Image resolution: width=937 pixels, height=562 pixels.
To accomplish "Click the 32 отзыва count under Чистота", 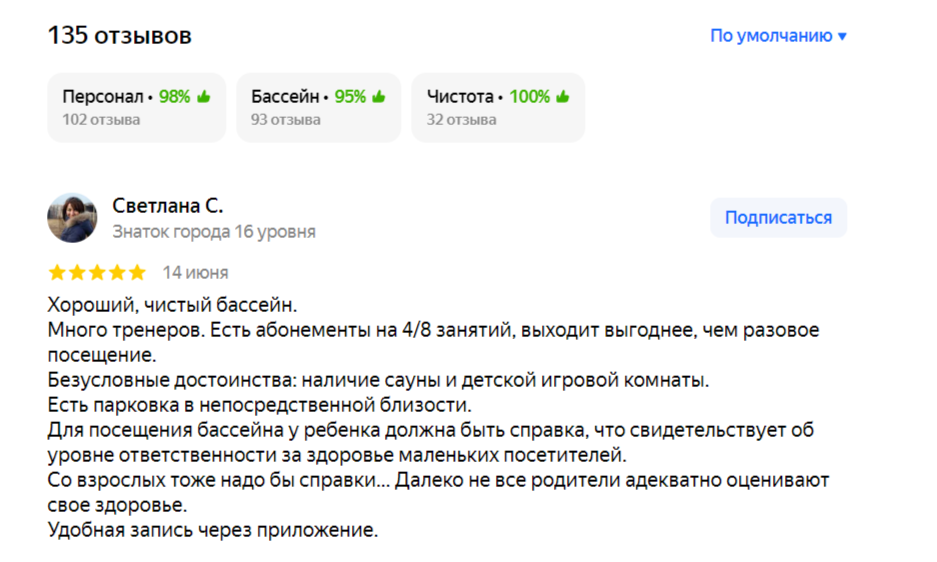I will pos(461,120).
